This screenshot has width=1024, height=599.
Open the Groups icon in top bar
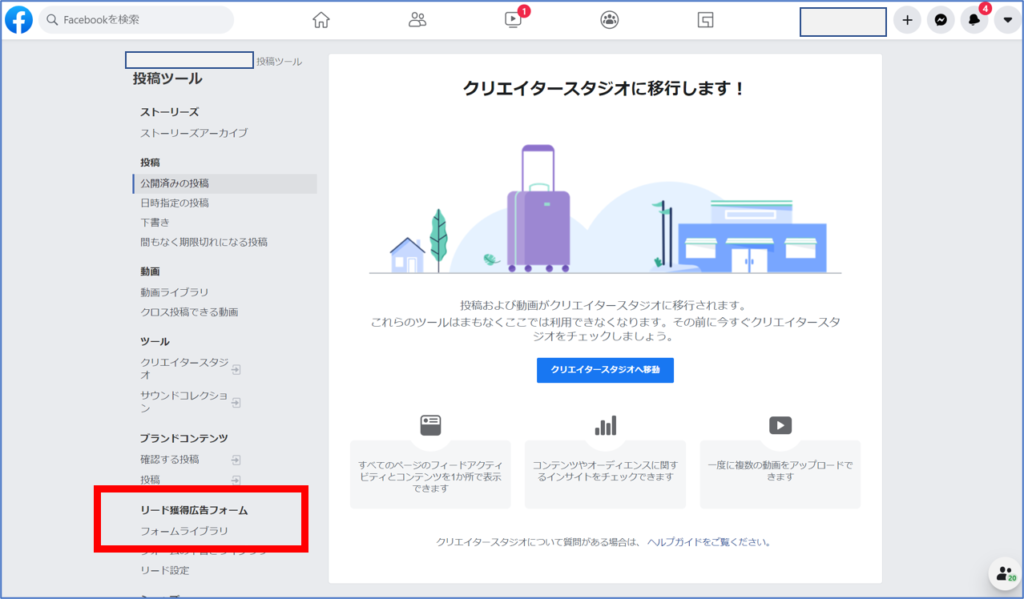609,20
